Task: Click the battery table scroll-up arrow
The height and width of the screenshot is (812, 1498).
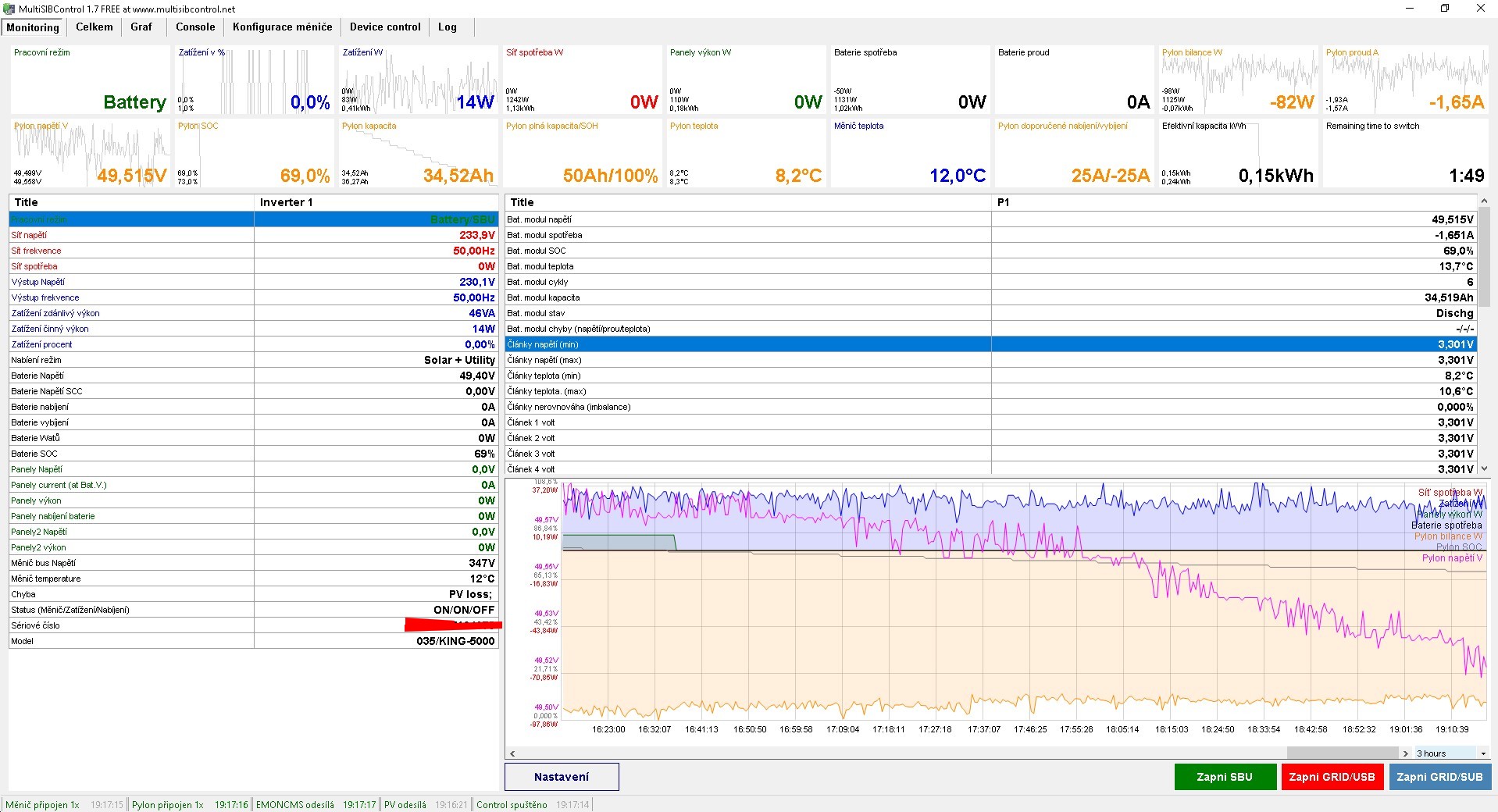Action: [1484, 201]
